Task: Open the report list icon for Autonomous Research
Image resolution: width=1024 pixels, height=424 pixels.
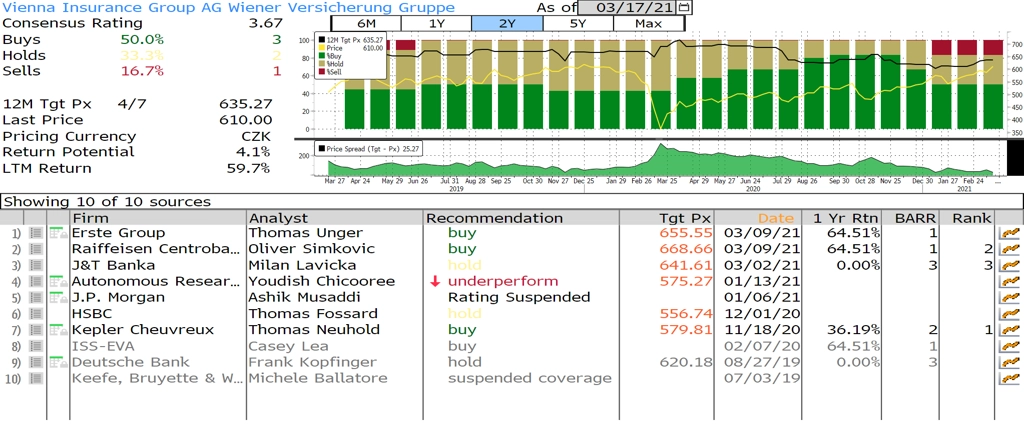Action: 36,282
